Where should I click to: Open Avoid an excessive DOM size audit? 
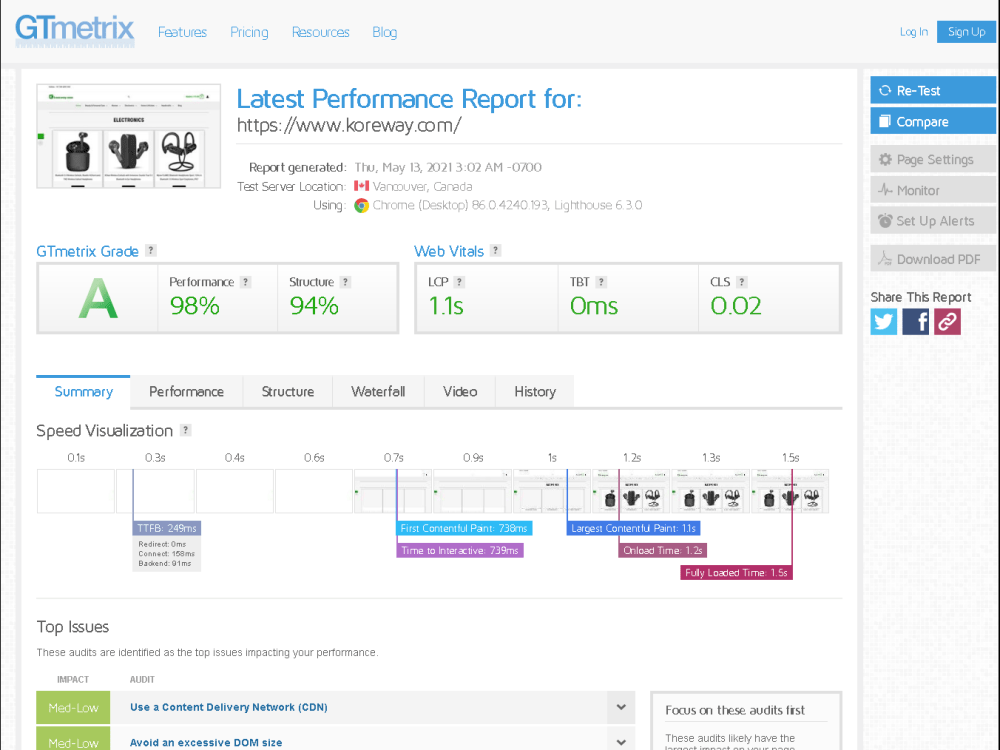pos(206,742)
